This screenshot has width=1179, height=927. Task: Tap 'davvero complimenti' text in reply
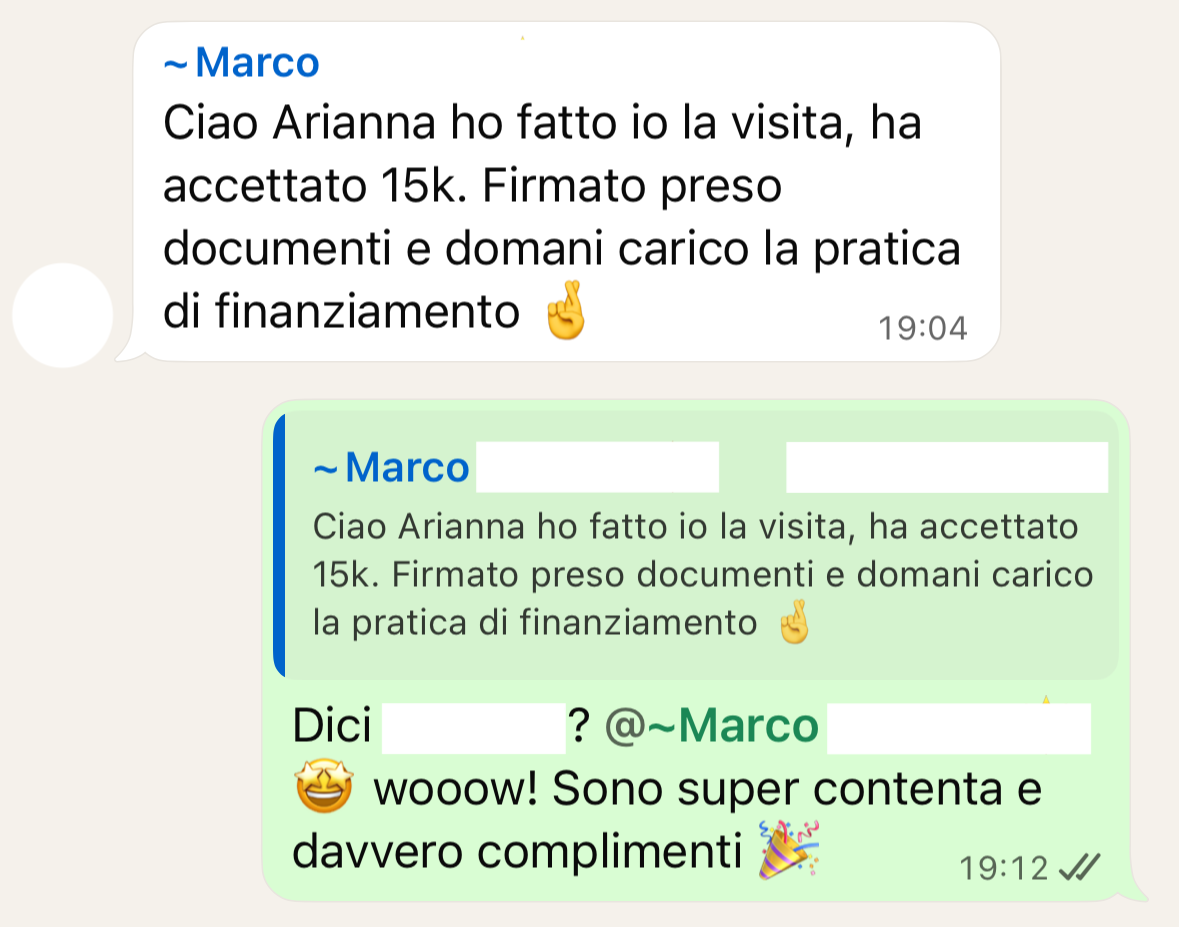(517, 853)
